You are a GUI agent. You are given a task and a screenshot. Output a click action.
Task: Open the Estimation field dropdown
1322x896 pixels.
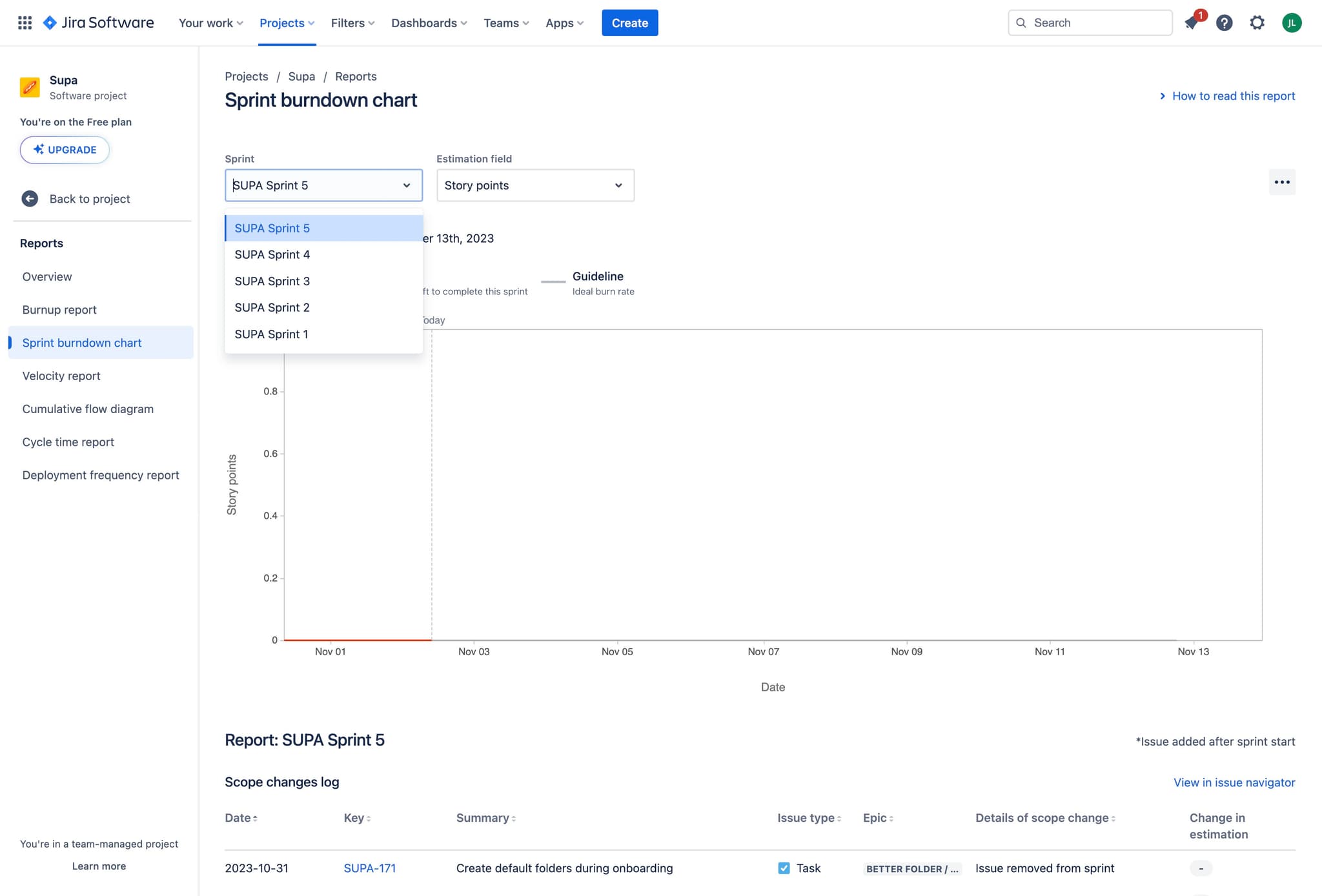[x=534, y=185]
